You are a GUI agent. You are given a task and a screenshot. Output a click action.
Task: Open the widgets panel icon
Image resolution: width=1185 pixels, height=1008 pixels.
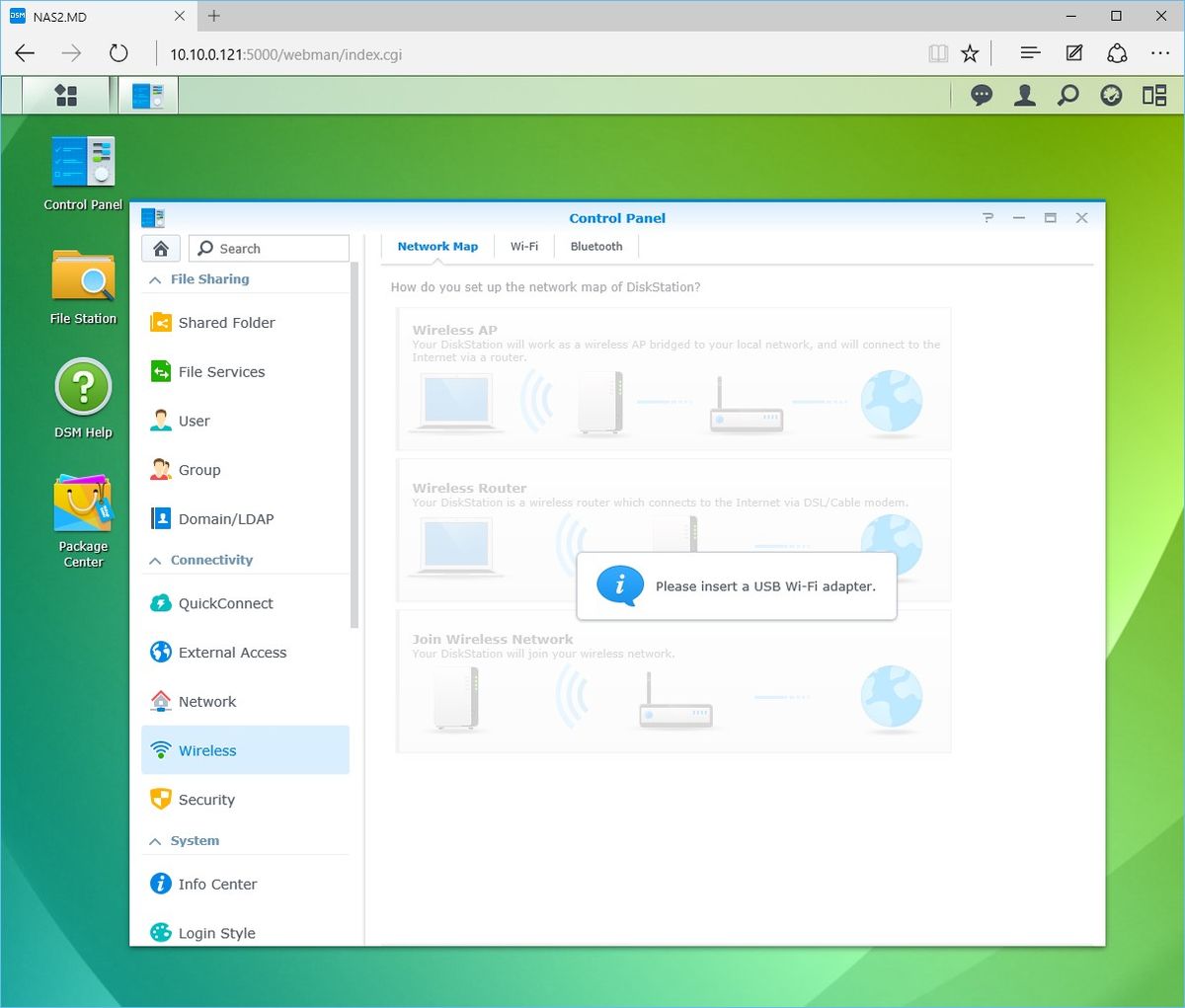[1154, 95]
